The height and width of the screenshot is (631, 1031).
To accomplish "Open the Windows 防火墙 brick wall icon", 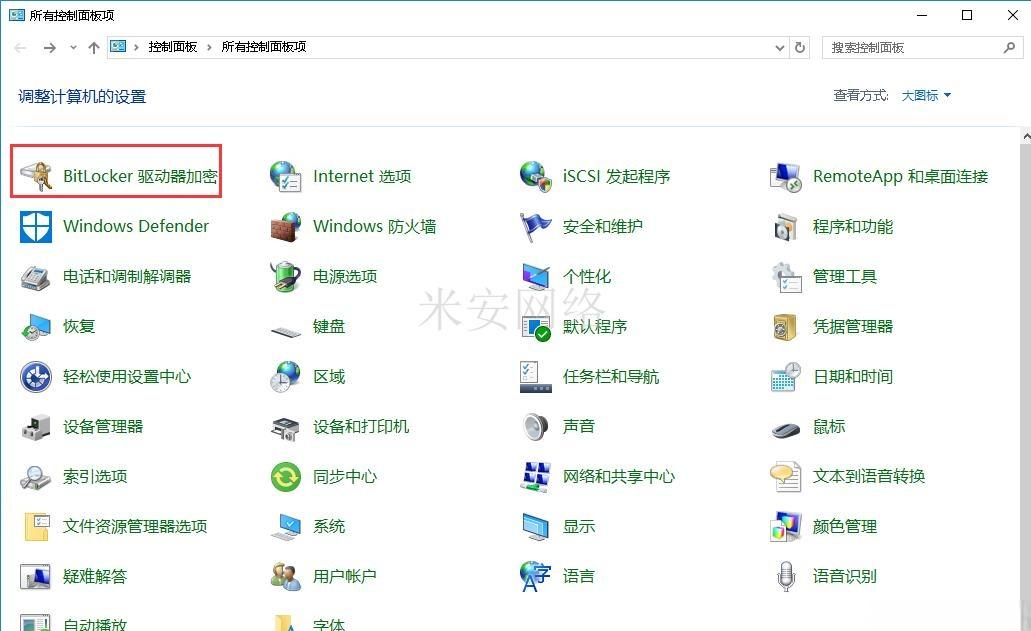I will [285, 227].
